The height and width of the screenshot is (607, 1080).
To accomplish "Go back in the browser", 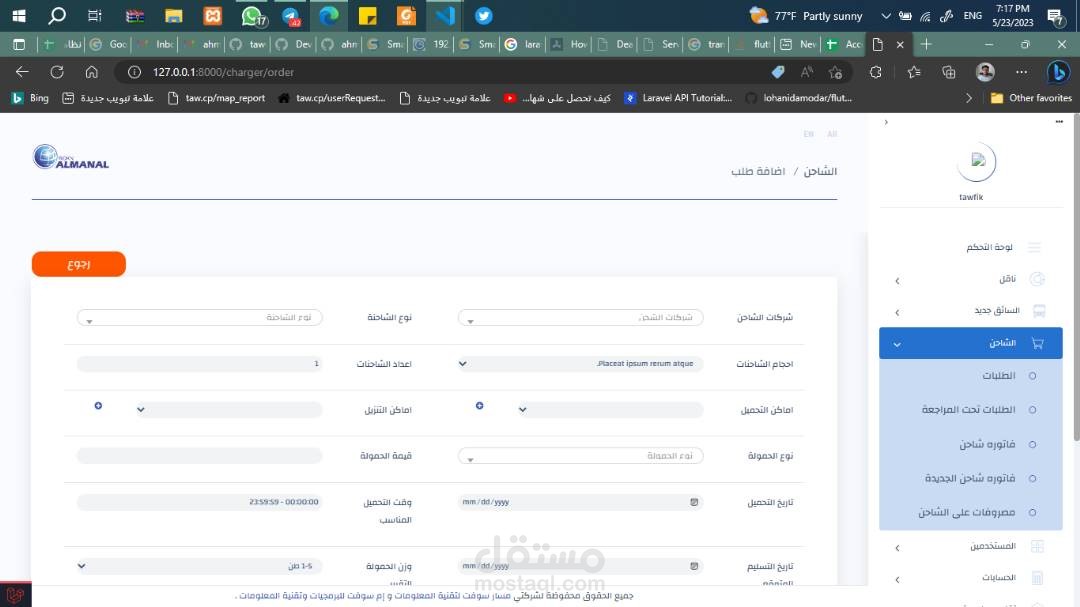I will (22, 72).
